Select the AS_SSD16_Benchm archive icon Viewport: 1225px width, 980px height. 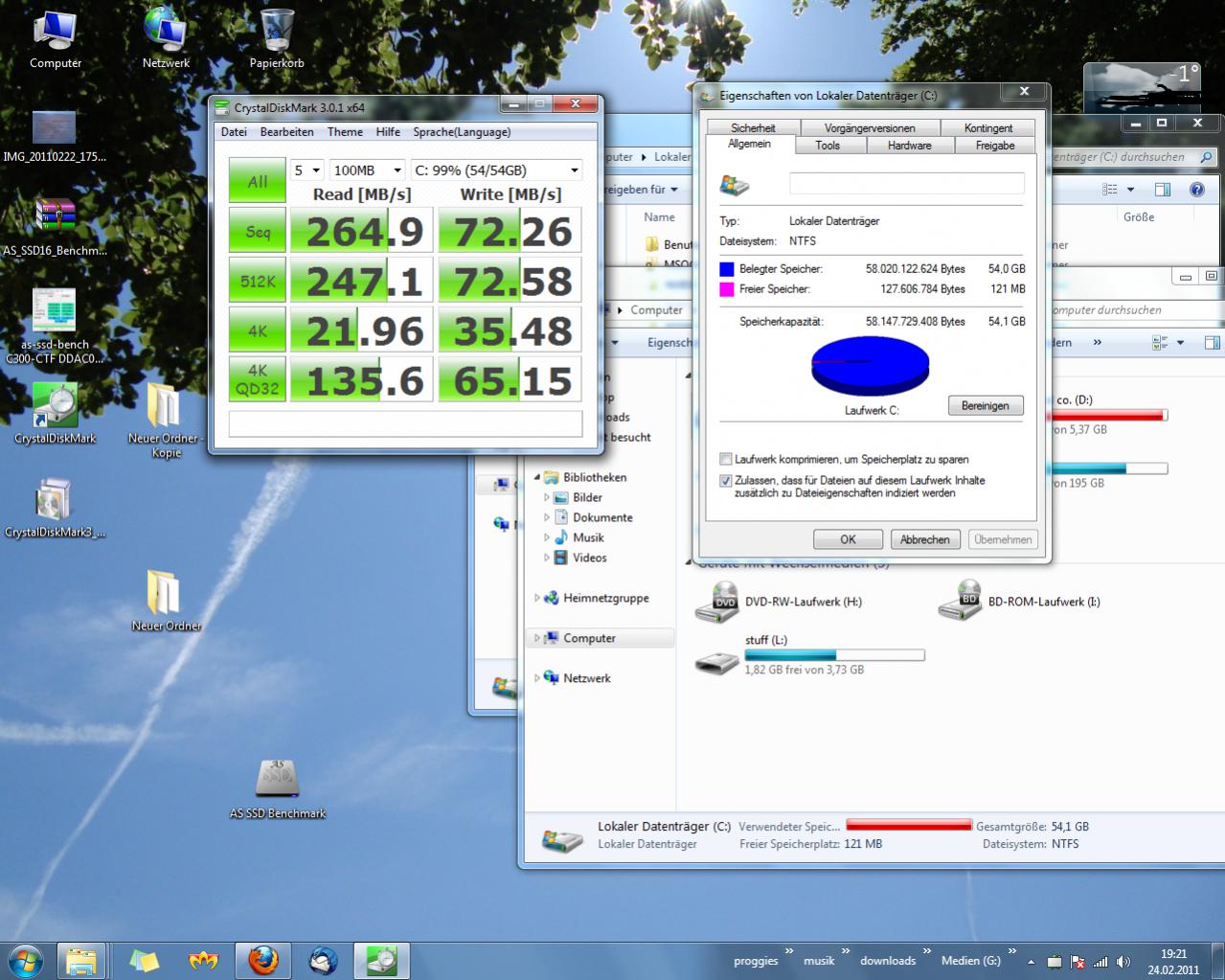(x=55, y=228)
